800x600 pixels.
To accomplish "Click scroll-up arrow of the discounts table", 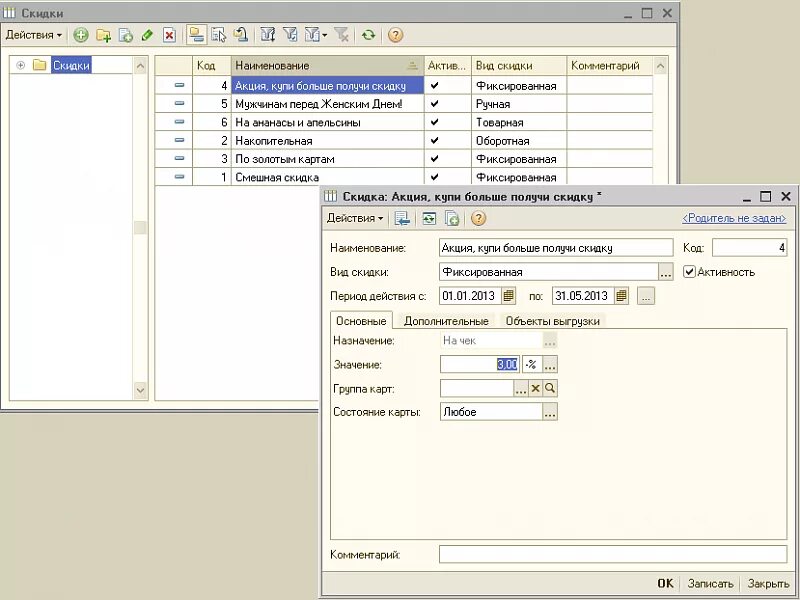I will tap(660, 66).
